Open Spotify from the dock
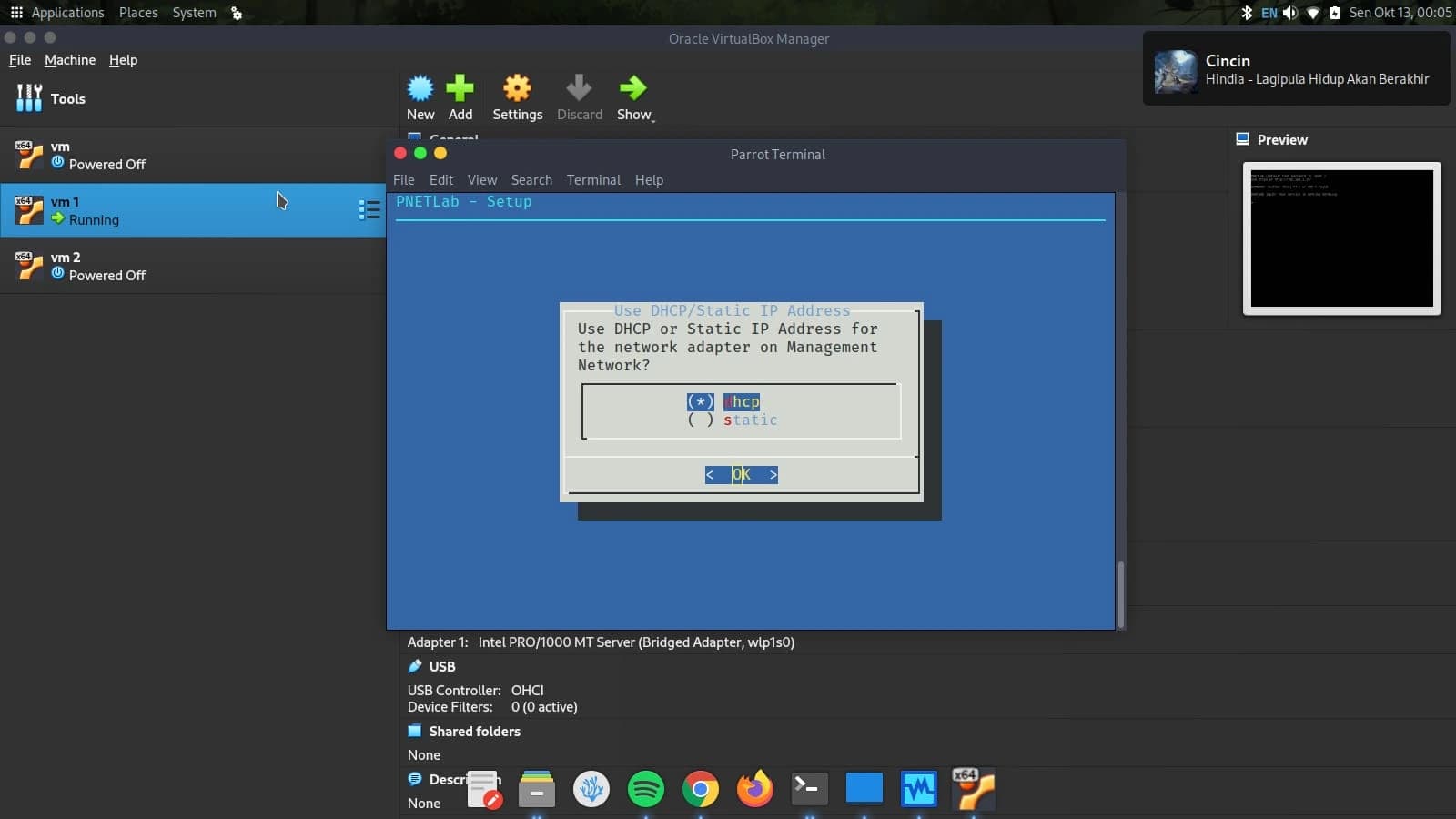 [646, 789]
